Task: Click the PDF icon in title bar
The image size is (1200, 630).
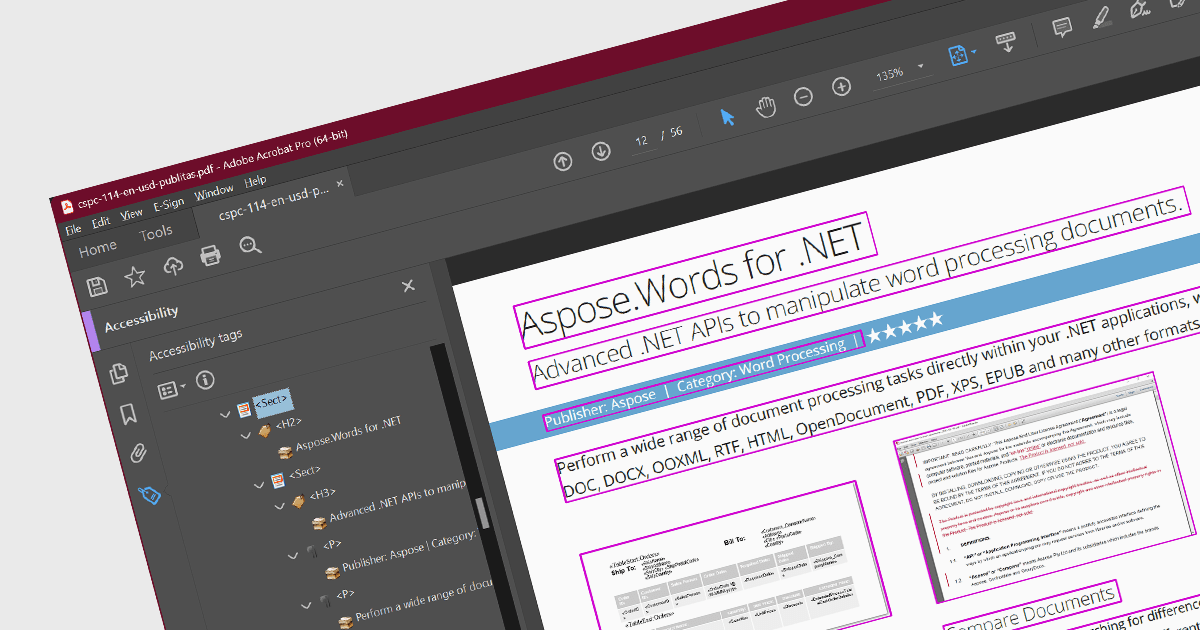Action: tap(68, 207)
